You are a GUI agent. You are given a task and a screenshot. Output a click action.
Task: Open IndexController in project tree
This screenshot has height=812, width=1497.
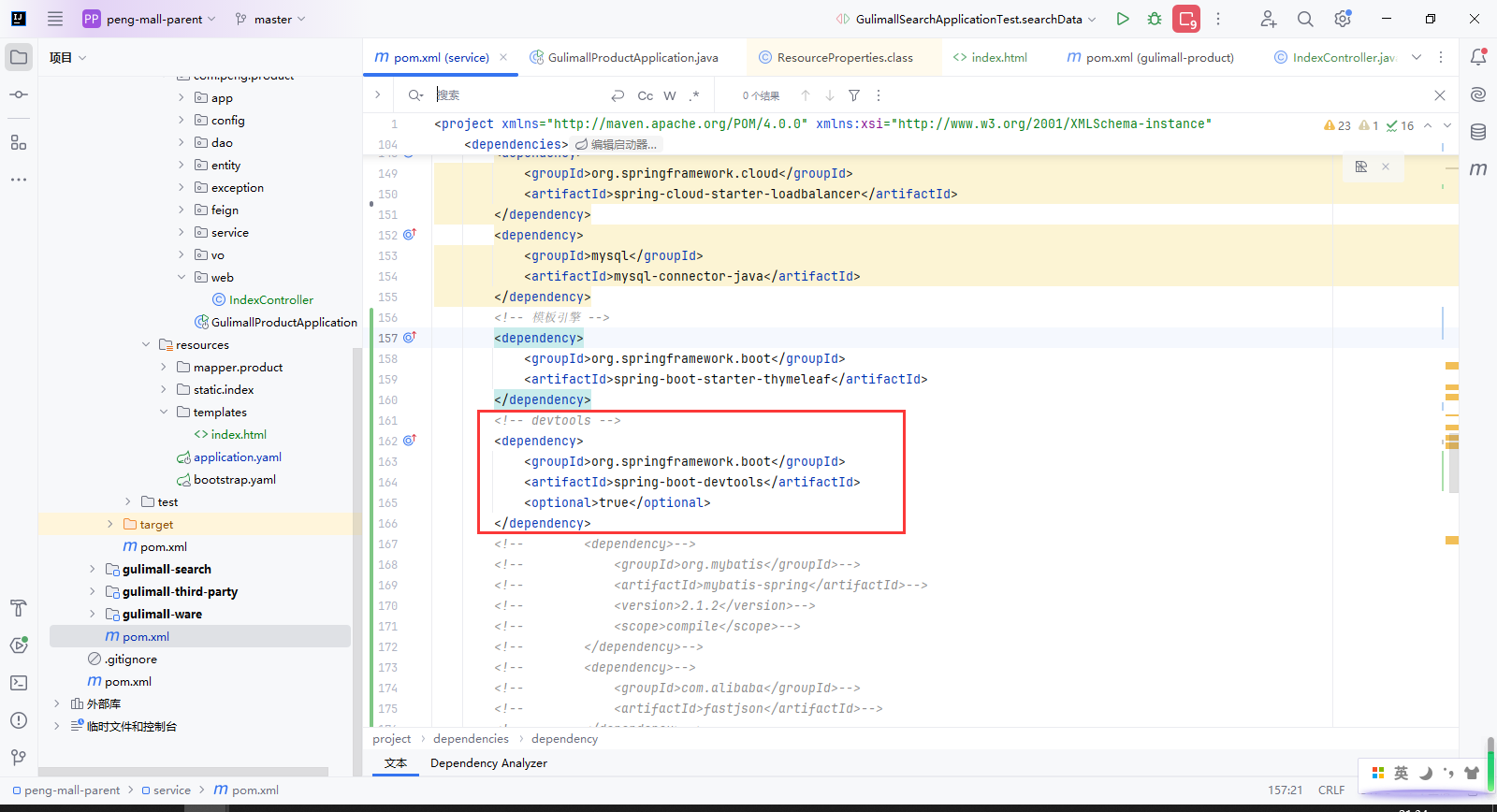tap(271, 300)
